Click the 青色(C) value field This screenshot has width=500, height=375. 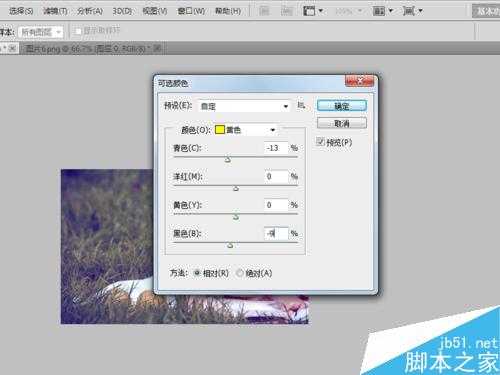[x=276, y=148]
